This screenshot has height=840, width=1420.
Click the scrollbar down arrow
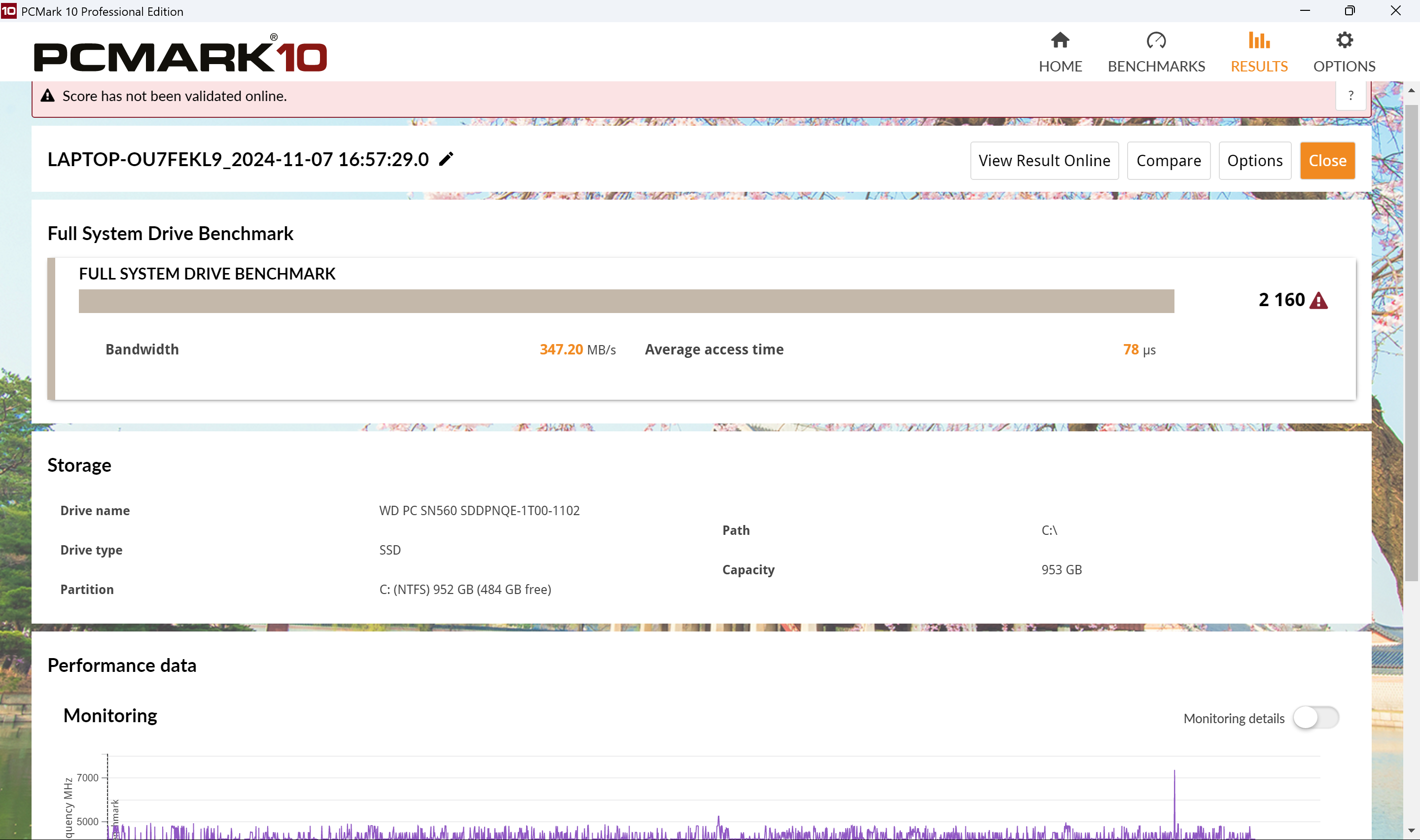1411,830
